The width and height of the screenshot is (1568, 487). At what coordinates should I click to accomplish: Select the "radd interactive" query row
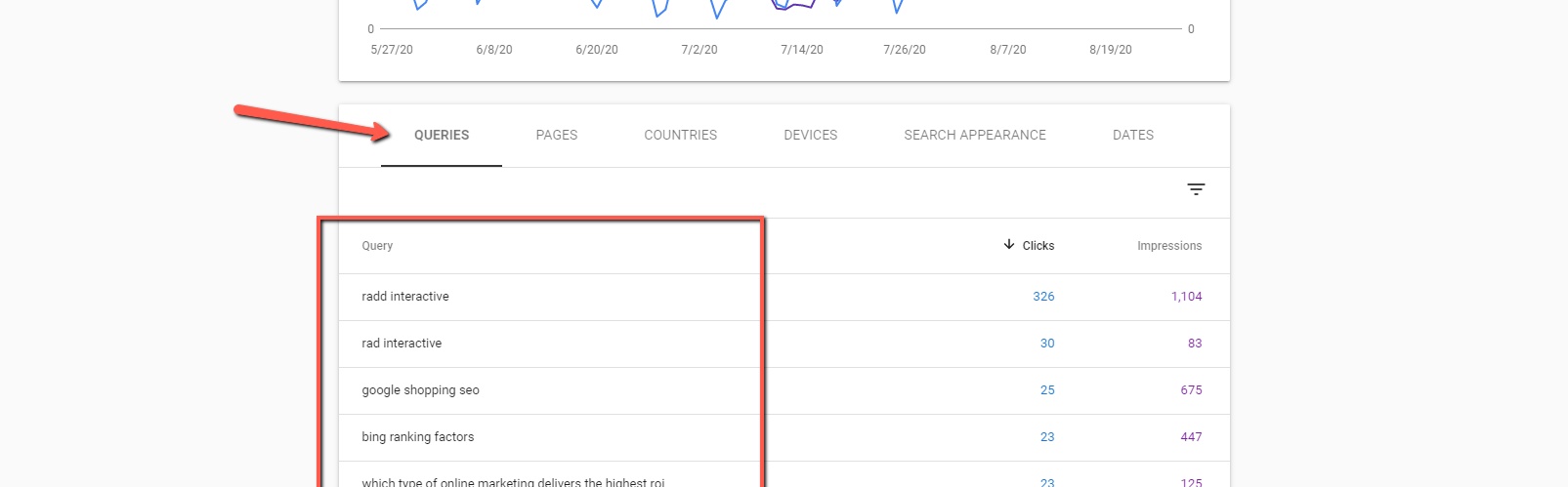pos(405,297)
